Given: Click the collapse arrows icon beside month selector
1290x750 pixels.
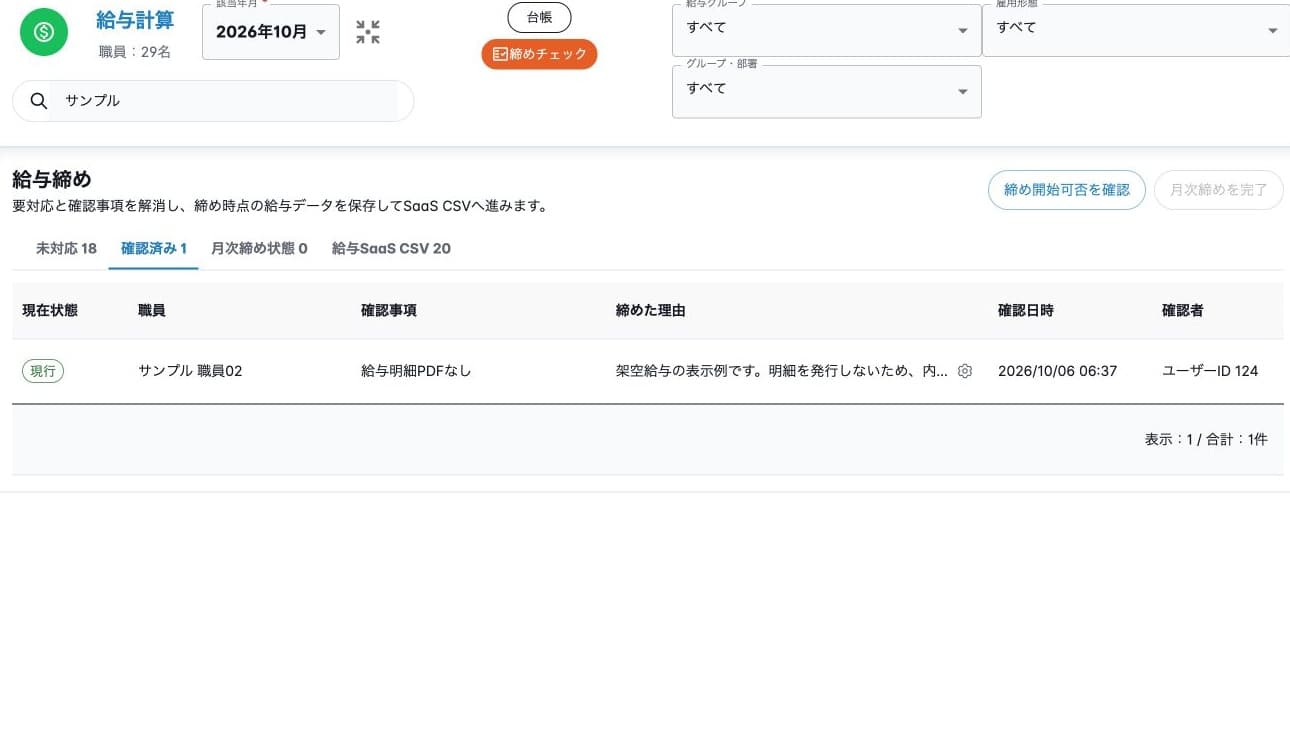Looking at the screenshot, I should coord(368,32).
